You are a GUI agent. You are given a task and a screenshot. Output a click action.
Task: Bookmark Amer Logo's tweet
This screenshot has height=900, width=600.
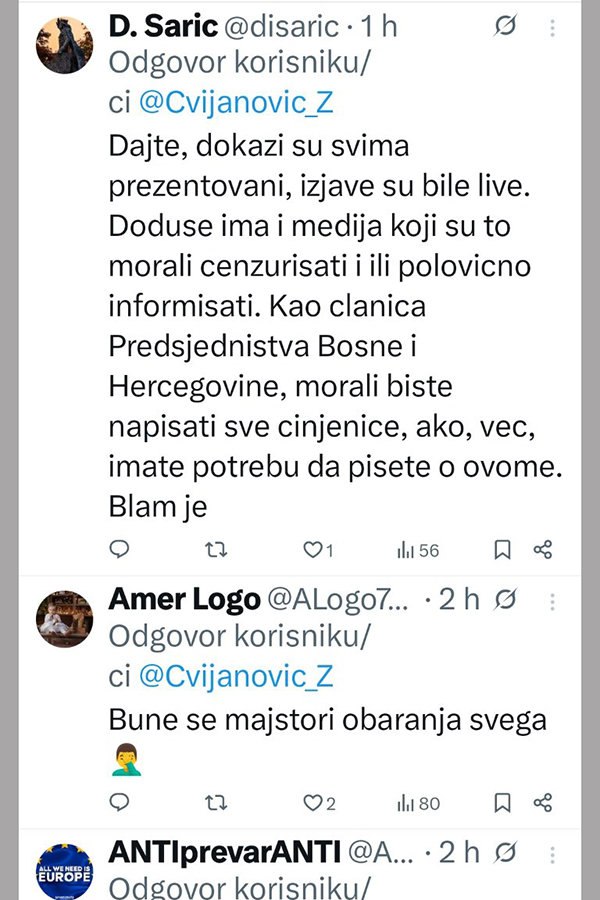tap(503, 802)
